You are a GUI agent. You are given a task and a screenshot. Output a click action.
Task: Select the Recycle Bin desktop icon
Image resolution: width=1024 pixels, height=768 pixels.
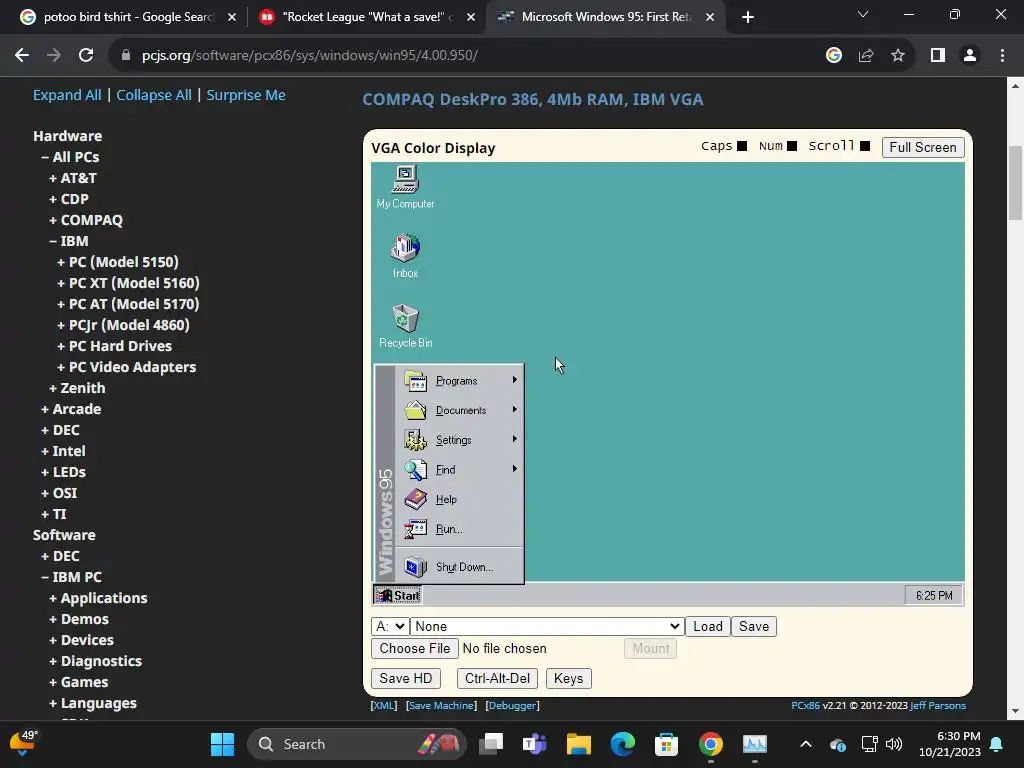406,326
